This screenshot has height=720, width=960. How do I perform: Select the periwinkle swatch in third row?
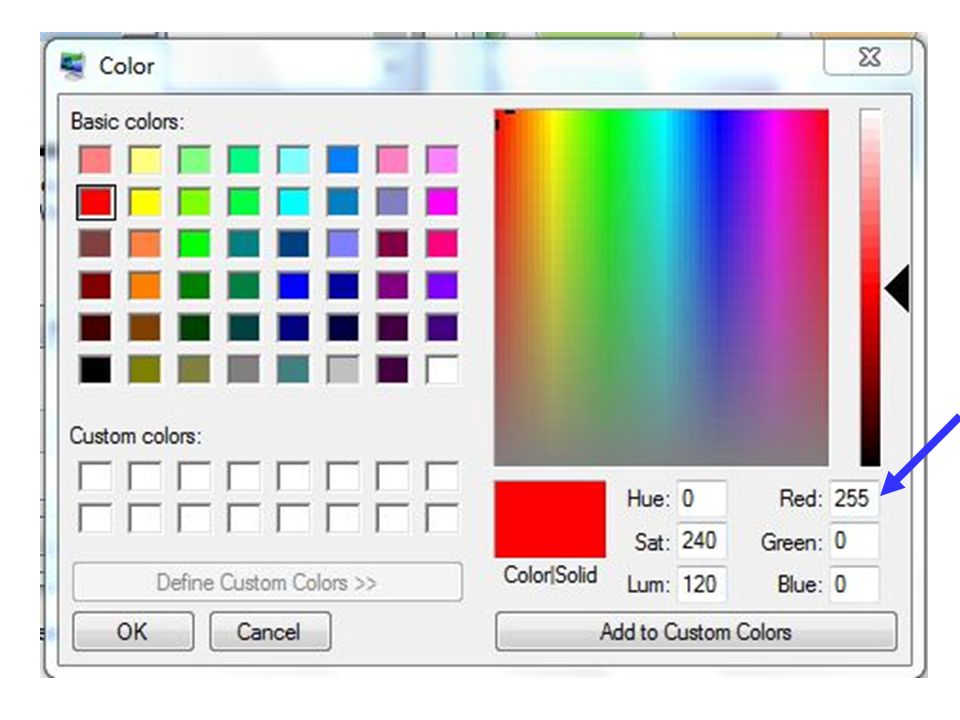click(343, 244)
